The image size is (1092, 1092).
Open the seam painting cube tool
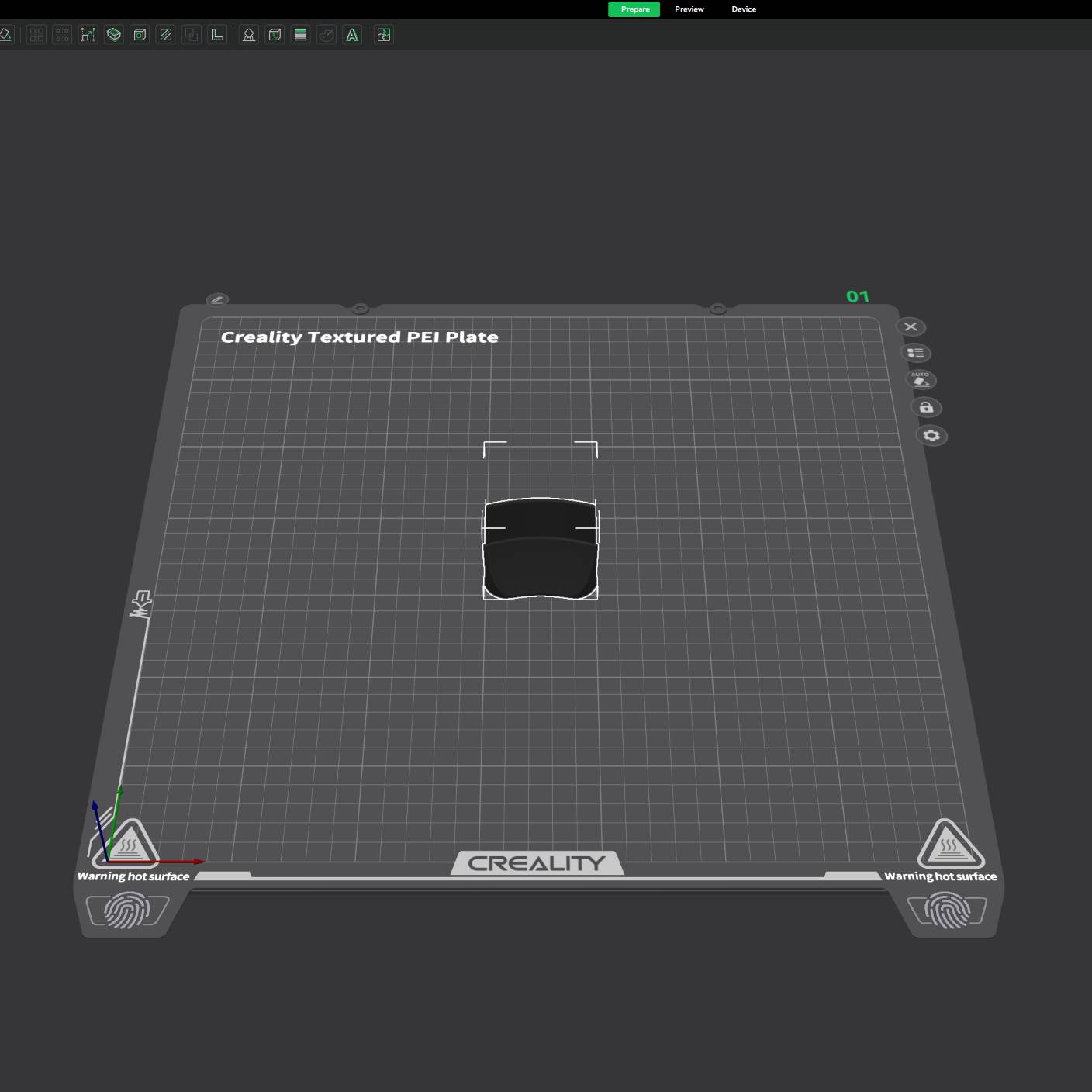[x=275, y=35]
